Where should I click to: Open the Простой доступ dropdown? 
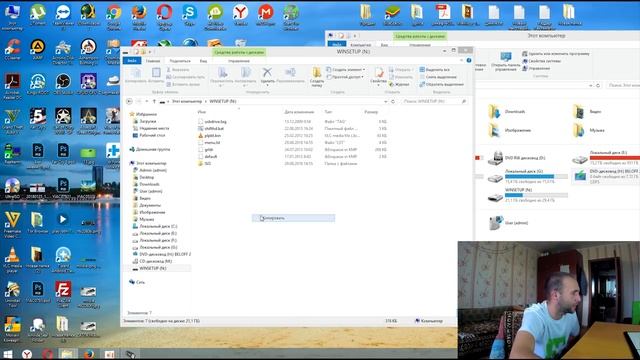click(345, 77)
